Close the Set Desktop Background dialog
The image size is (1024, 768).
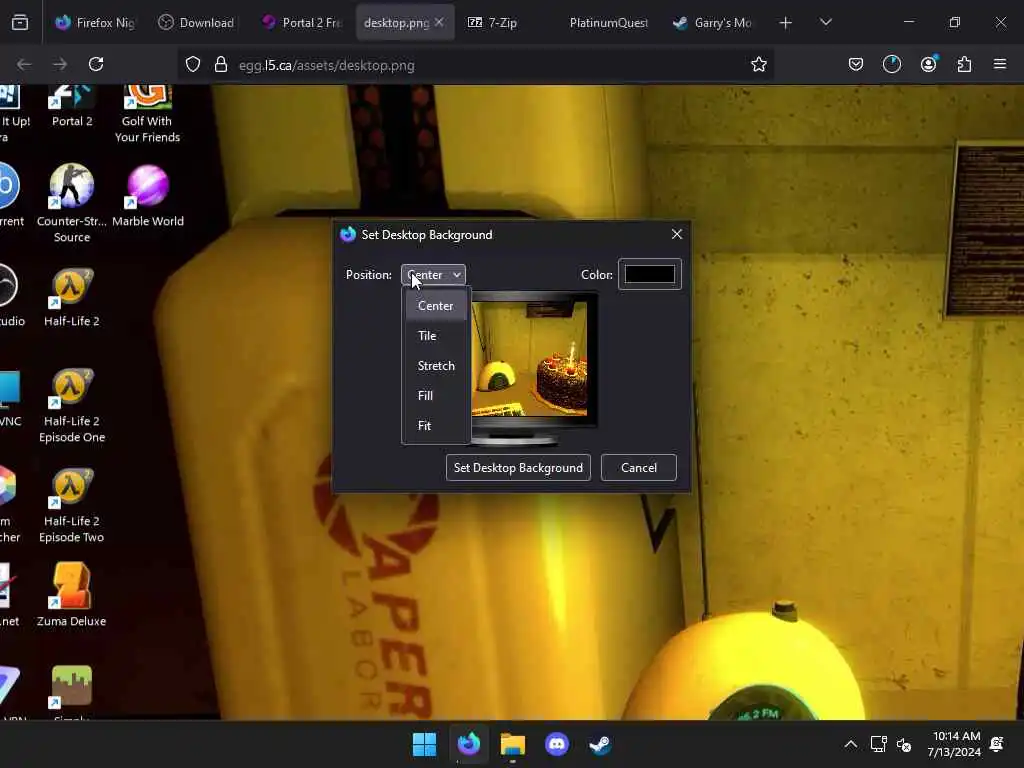[677, 234]
